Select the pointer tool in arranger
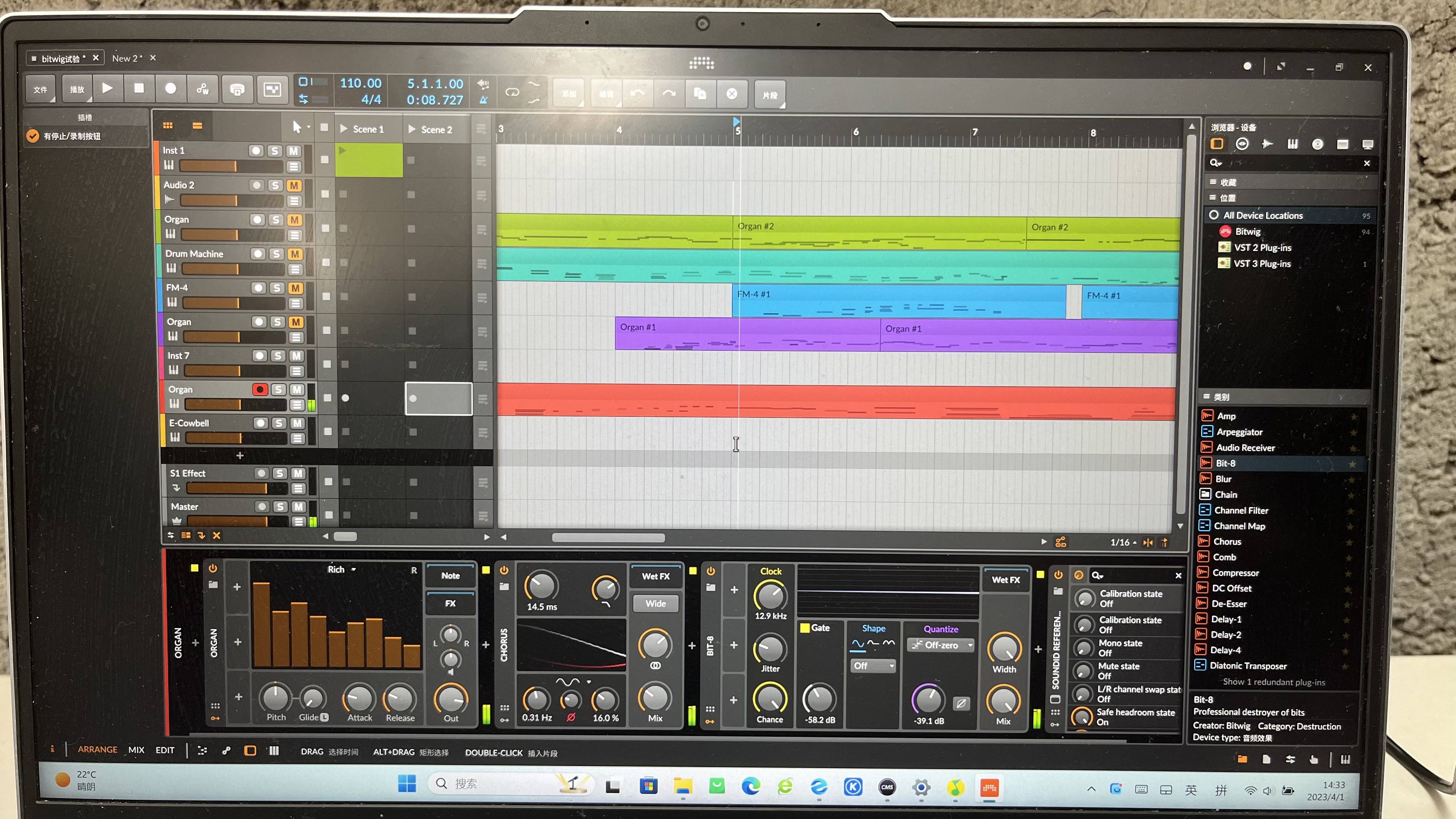Viewport: 1456px width, 819px height. coord(297,127)
